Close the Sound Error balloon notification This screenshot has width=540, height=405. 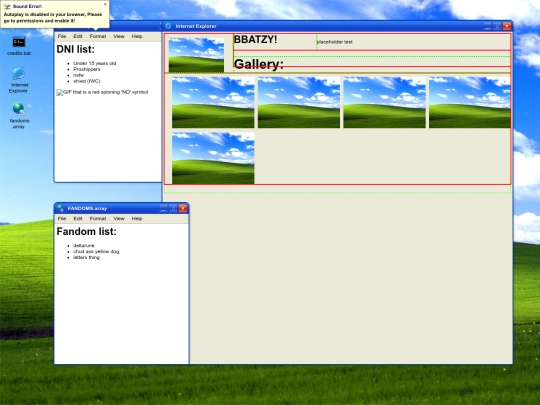pos(105,4)
